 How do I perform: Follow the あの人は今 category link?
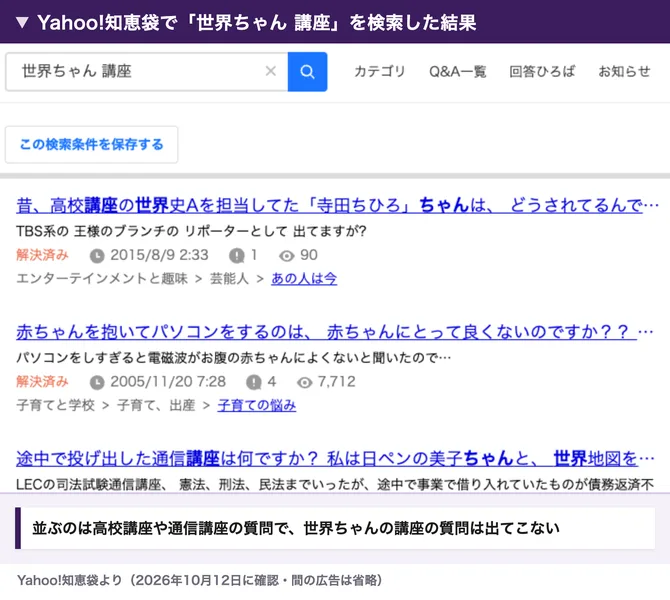point(304,279)
